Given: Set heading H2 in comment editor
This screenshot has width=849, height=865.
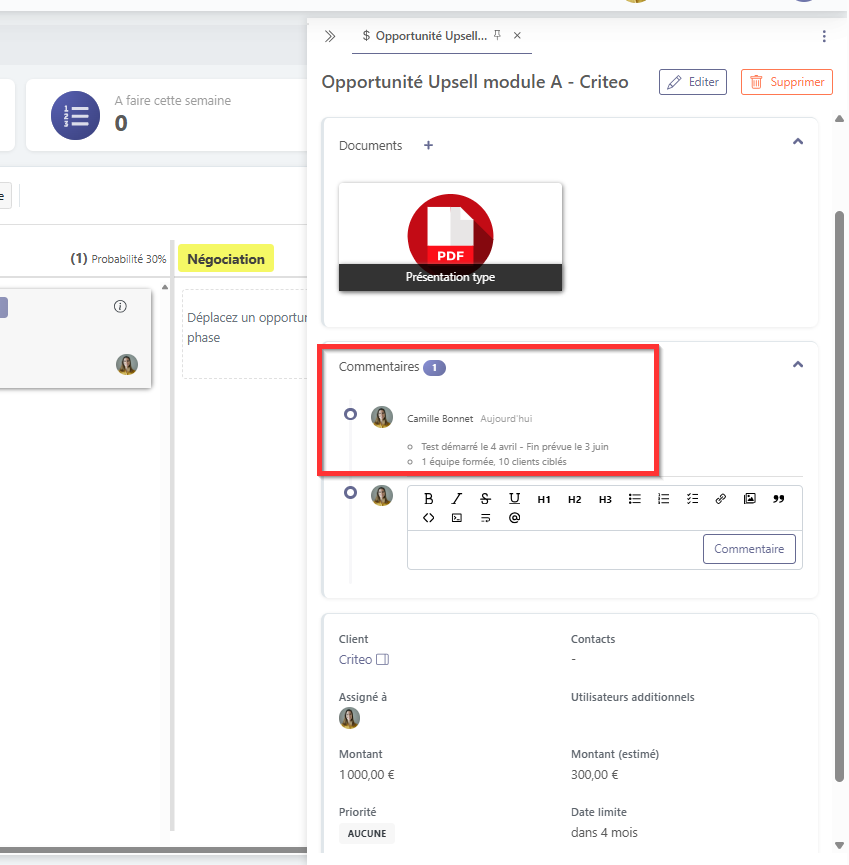Looking at the screenshot, I should click(x=574, y=499).
